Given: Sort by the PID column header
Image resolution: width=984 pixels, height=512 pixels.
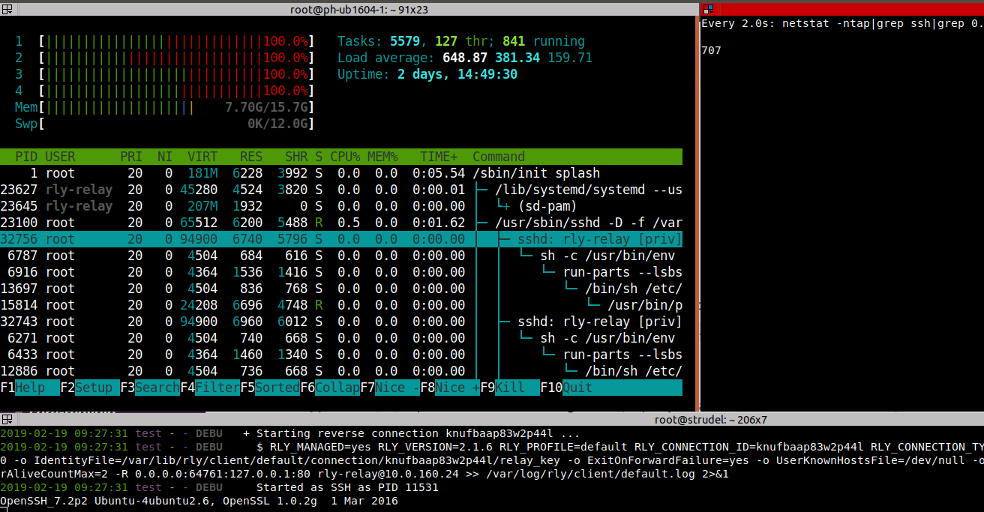Looking at the screenshot, I should click(x=26, y=156).
